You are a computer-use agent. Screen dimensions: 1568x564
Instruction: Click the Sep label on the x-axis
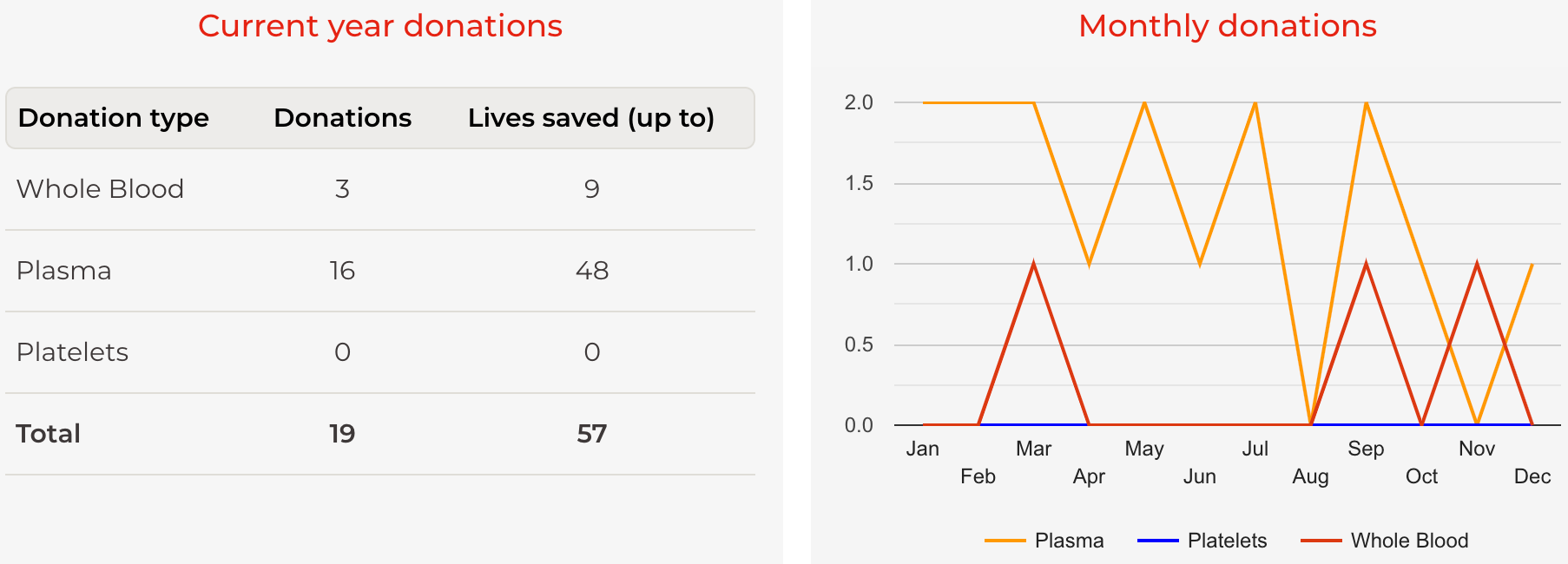(1366, 449)
